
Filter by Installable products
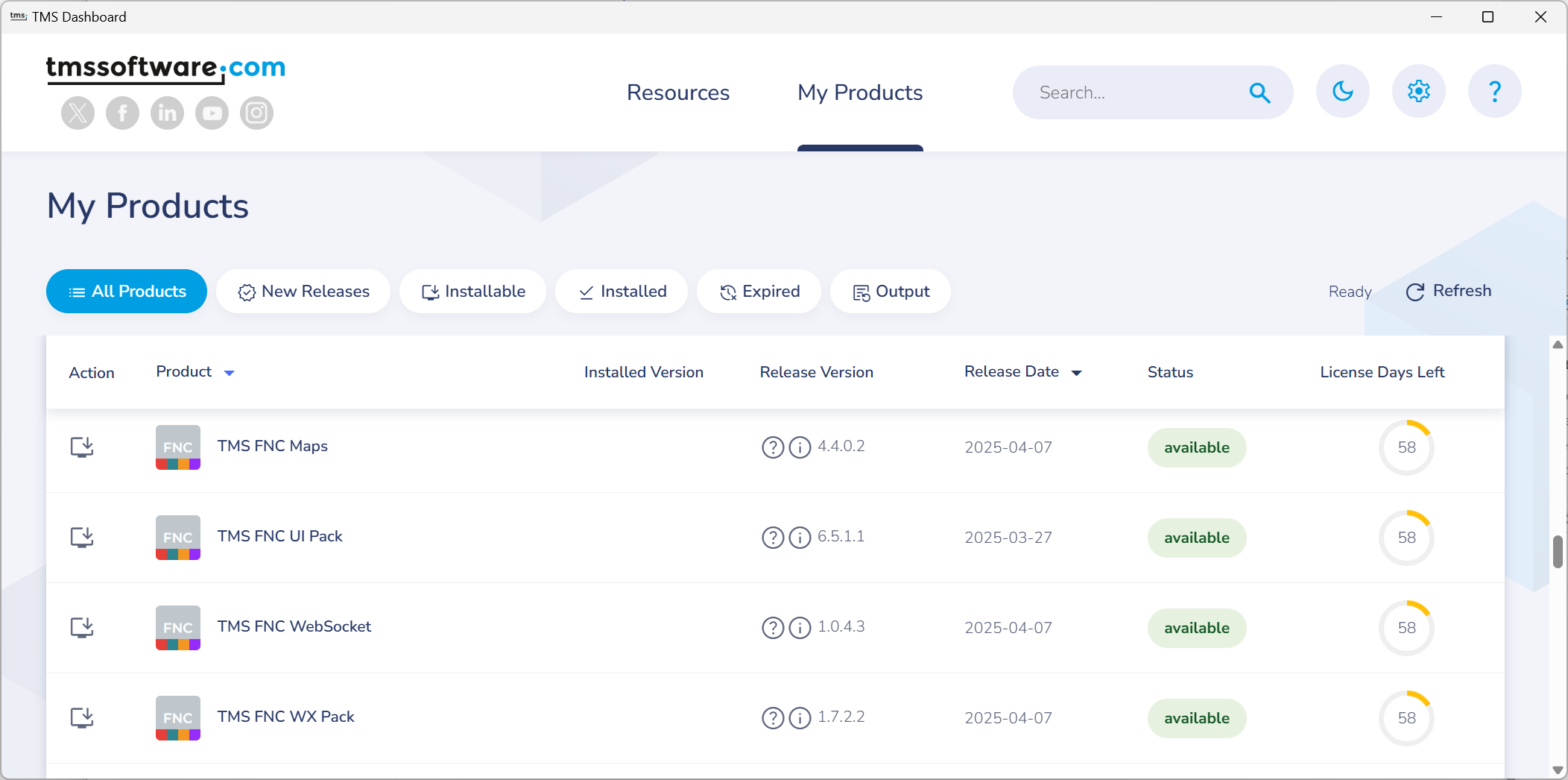coord(473,292)
